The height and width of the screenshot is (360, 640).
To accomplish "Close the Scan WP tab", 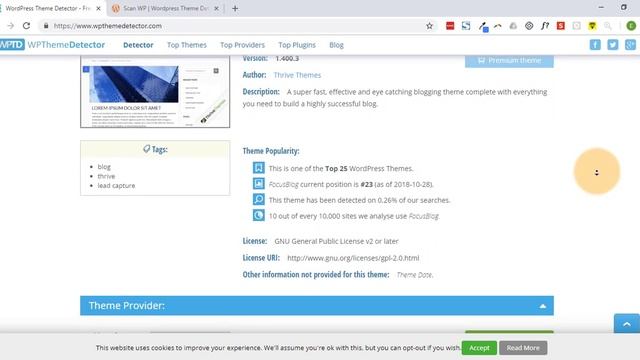I will pyautogui.click(x=216, y=8).
